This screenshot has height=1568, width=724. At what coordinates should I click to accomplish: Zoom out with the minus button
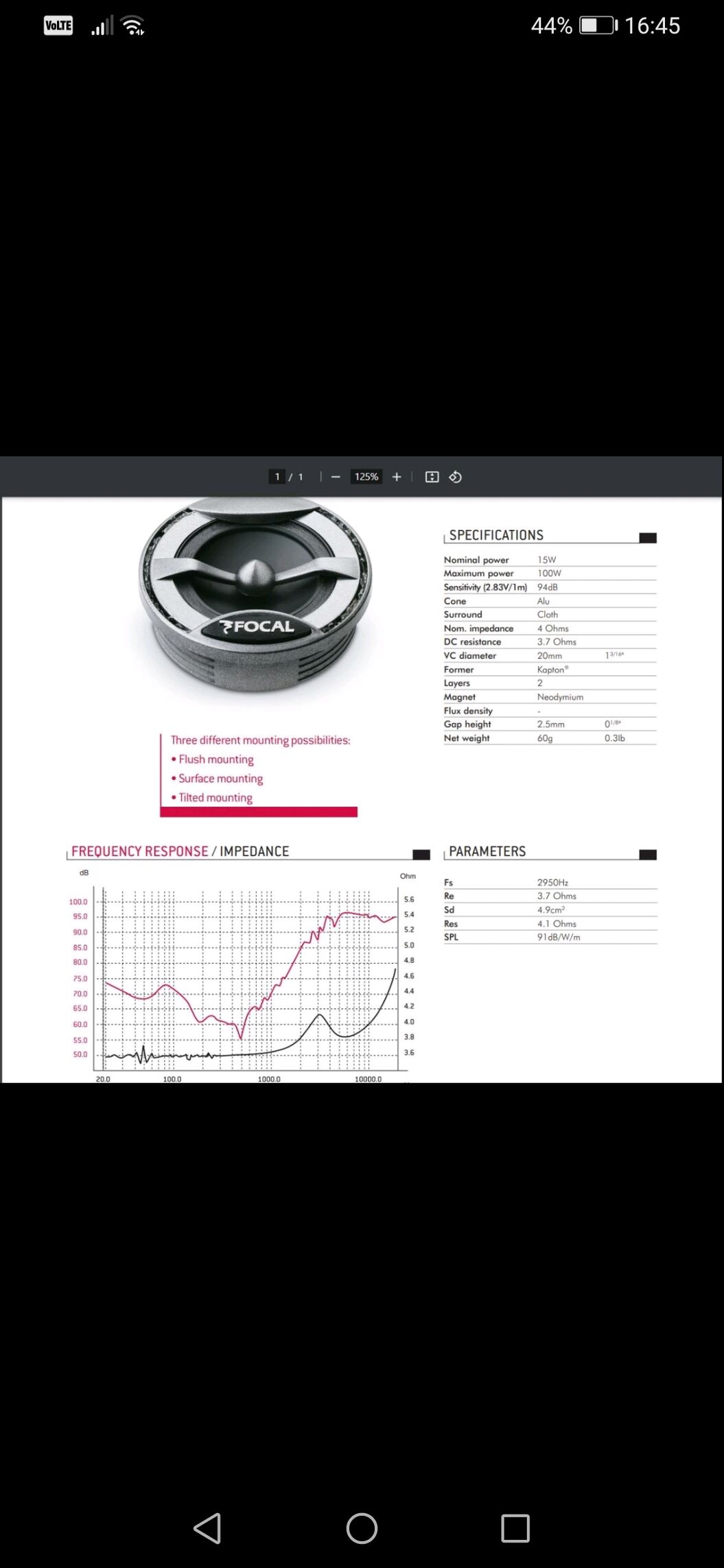pos(336,477)
